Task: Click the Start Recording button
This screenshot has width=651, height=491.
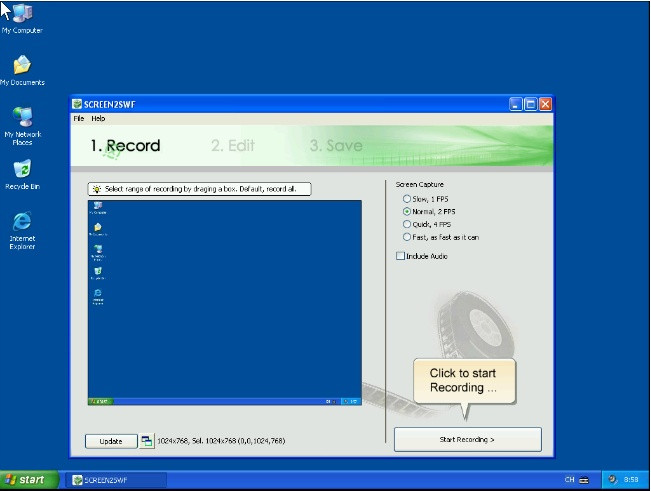Action: 467,439
